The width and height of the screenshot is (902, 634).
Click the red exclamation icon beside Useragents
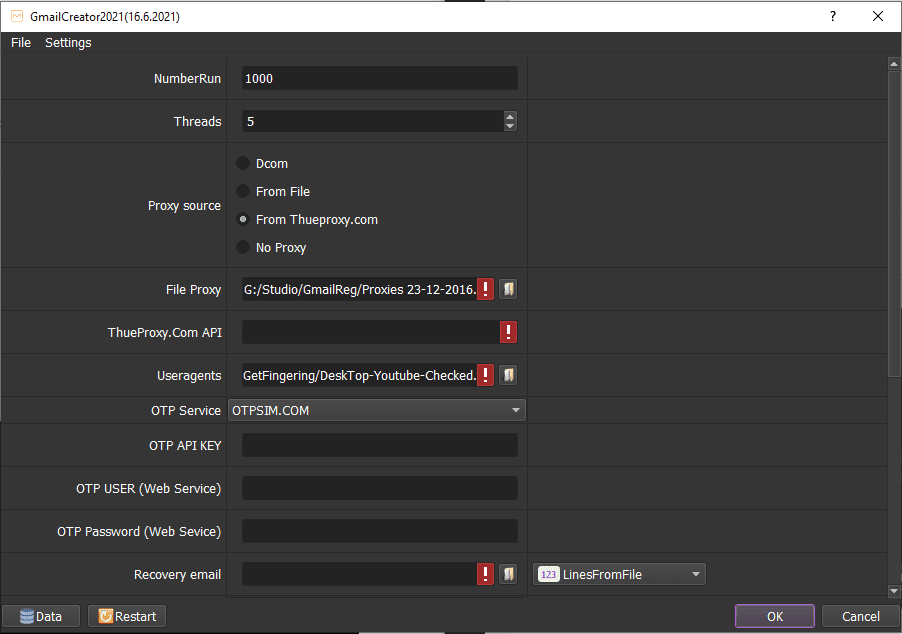point(486,375)
